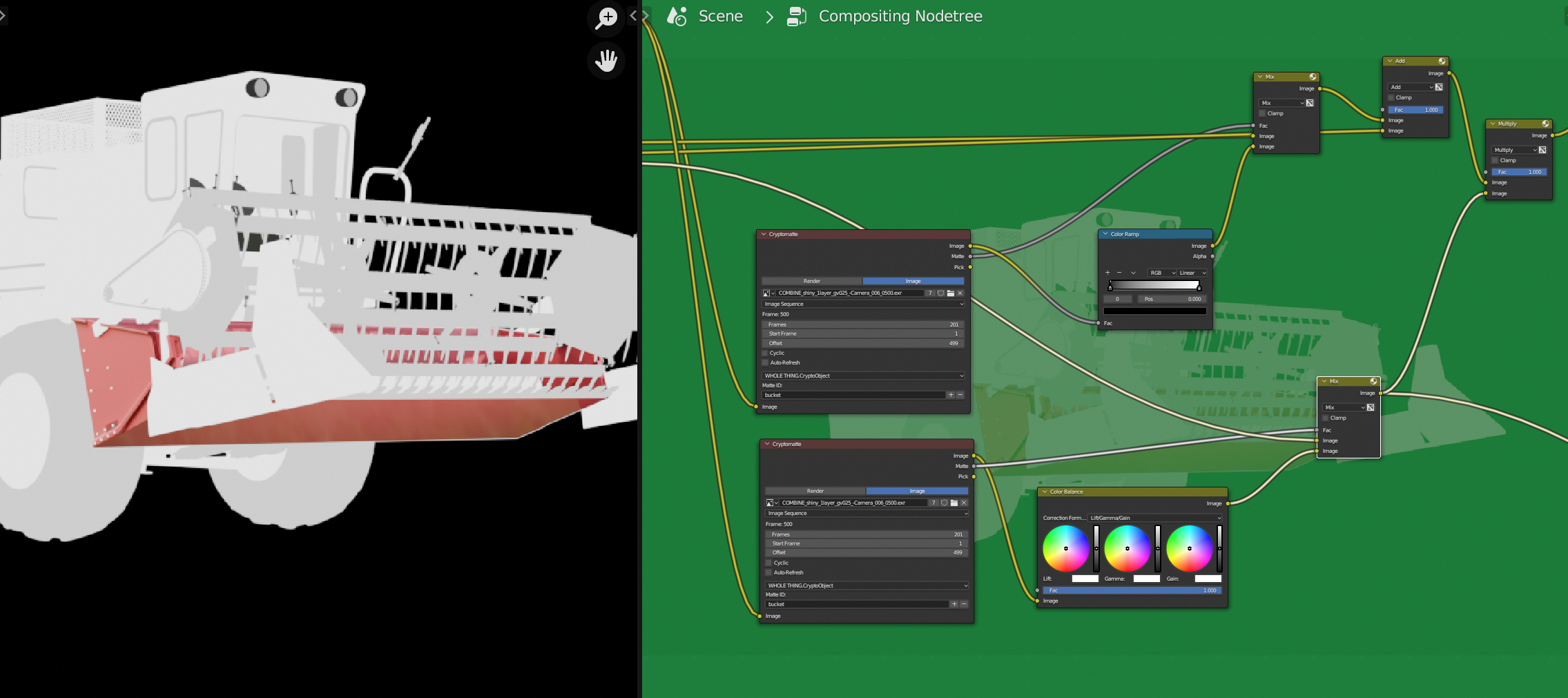The height and width of the screenshot is (698, 1568).
Task: Click Scene in the breadcrumb path
Action: [x=720, y=16]
